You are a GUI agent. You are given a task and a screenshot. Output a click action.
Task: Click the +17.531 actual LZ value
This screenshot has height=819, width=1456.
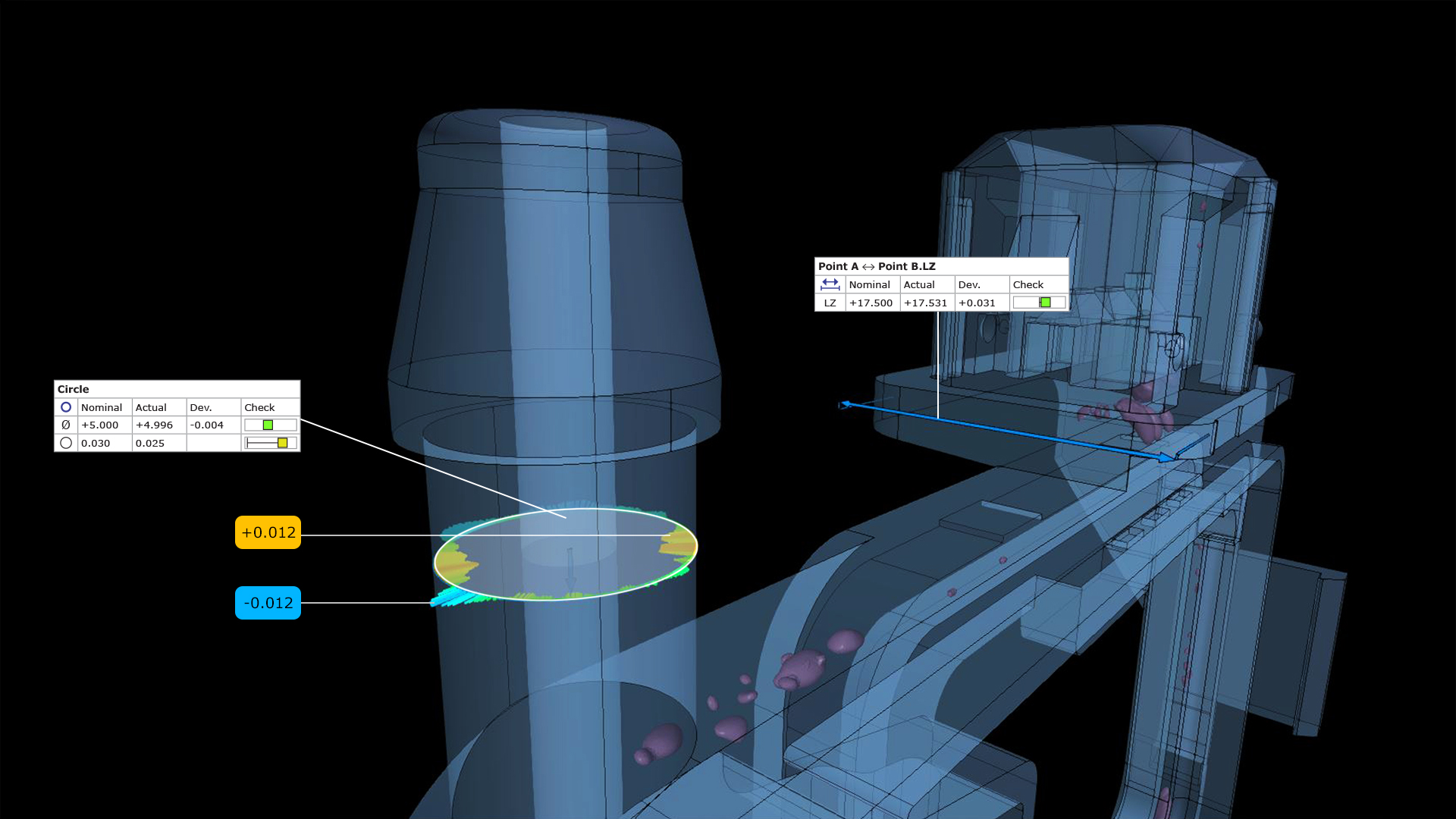pos(926,303)
